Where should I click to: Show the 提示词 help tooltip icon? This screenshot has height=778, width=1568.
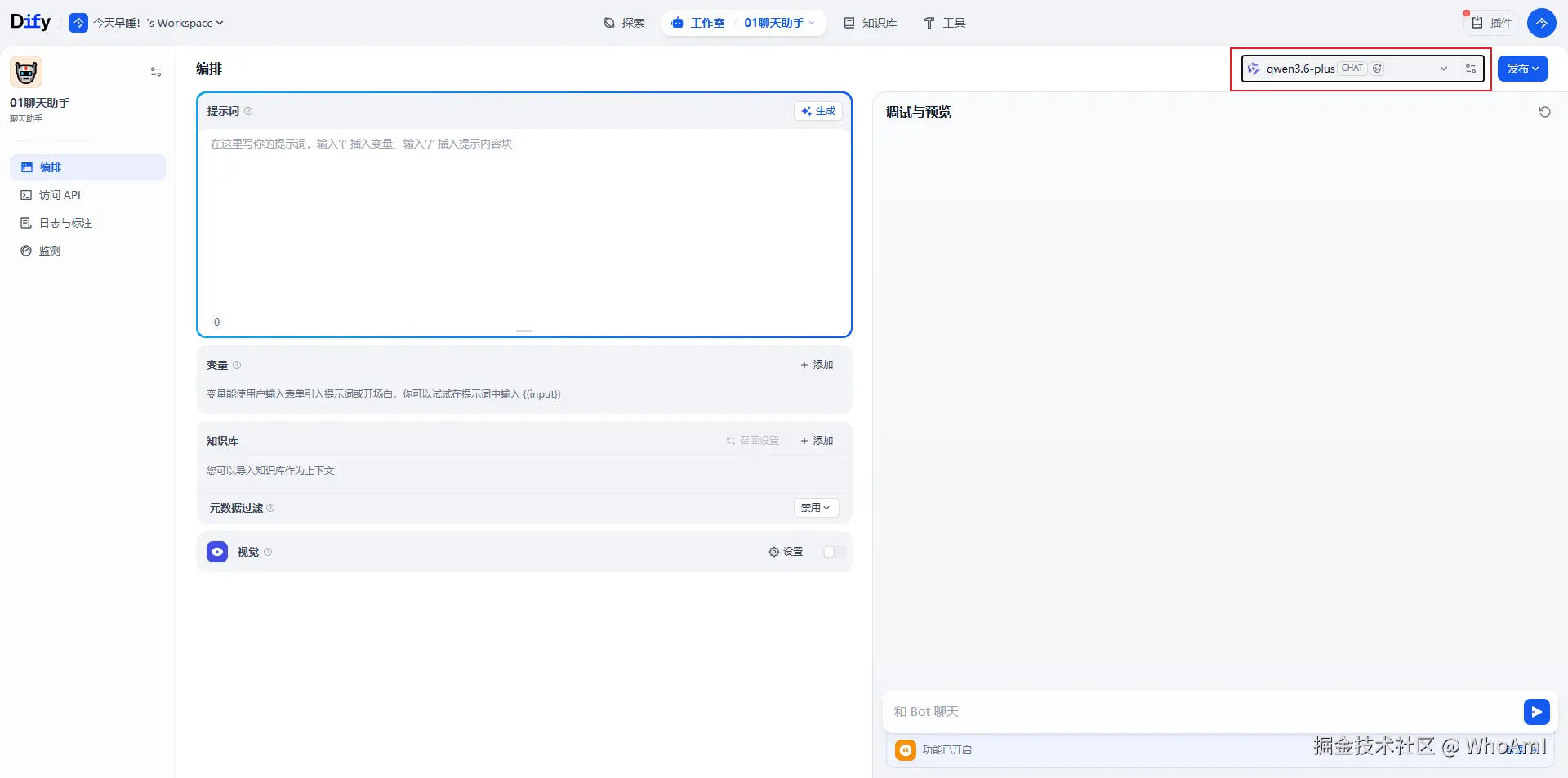click(x=248, y=111)
